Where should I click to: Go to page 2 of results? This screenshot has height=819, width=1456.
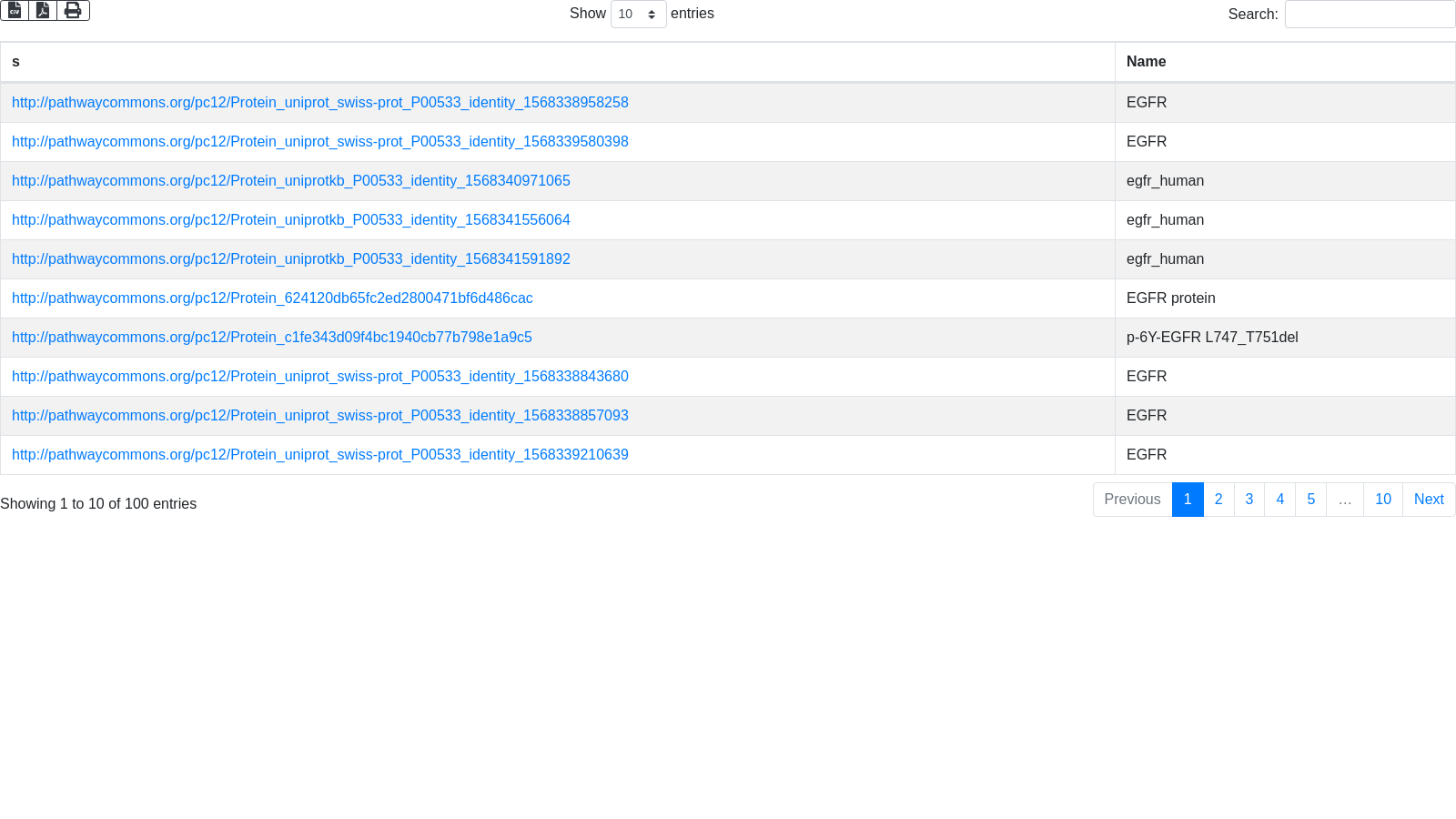click(x=1218, y=500)
